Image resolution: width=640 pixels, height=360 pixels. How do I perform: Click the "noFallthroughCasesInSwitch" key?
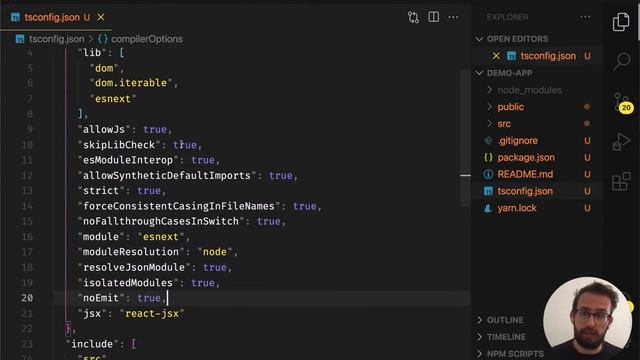(161, 221)
